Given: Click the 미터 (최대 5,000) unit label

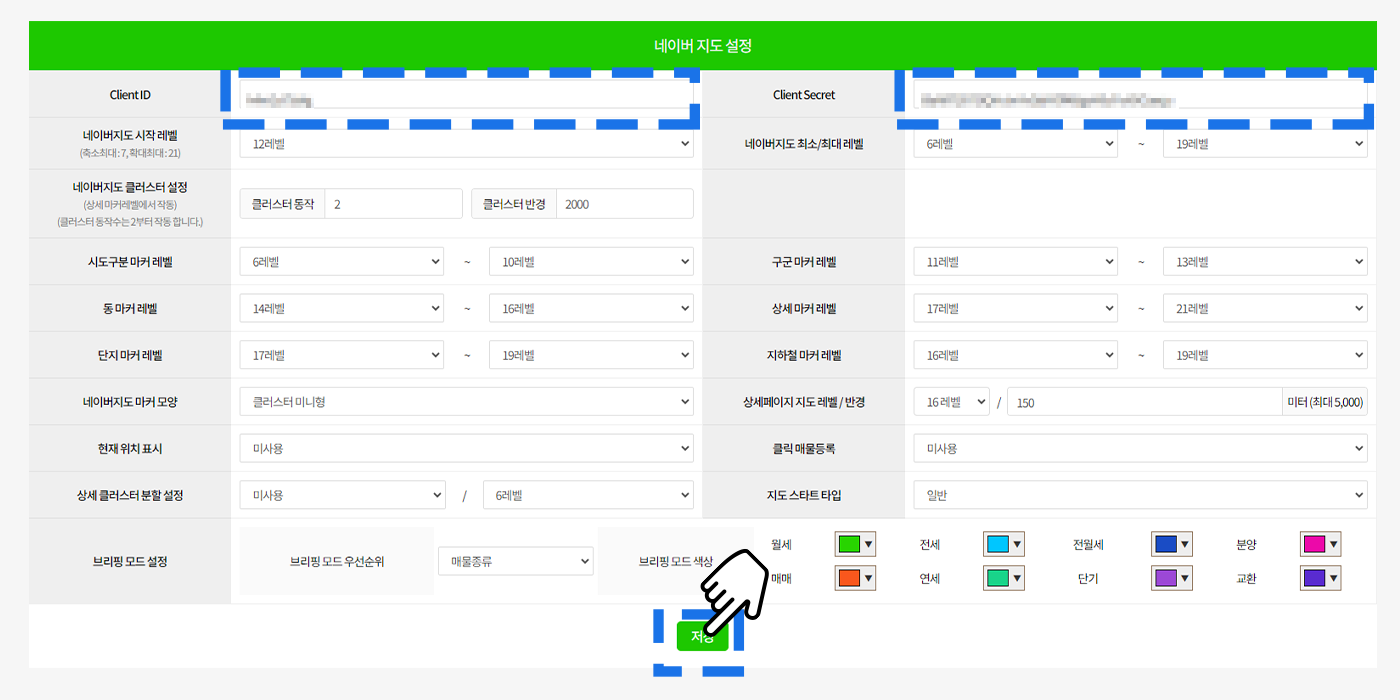Looking at the screenshot, I should pos(1324,402).
